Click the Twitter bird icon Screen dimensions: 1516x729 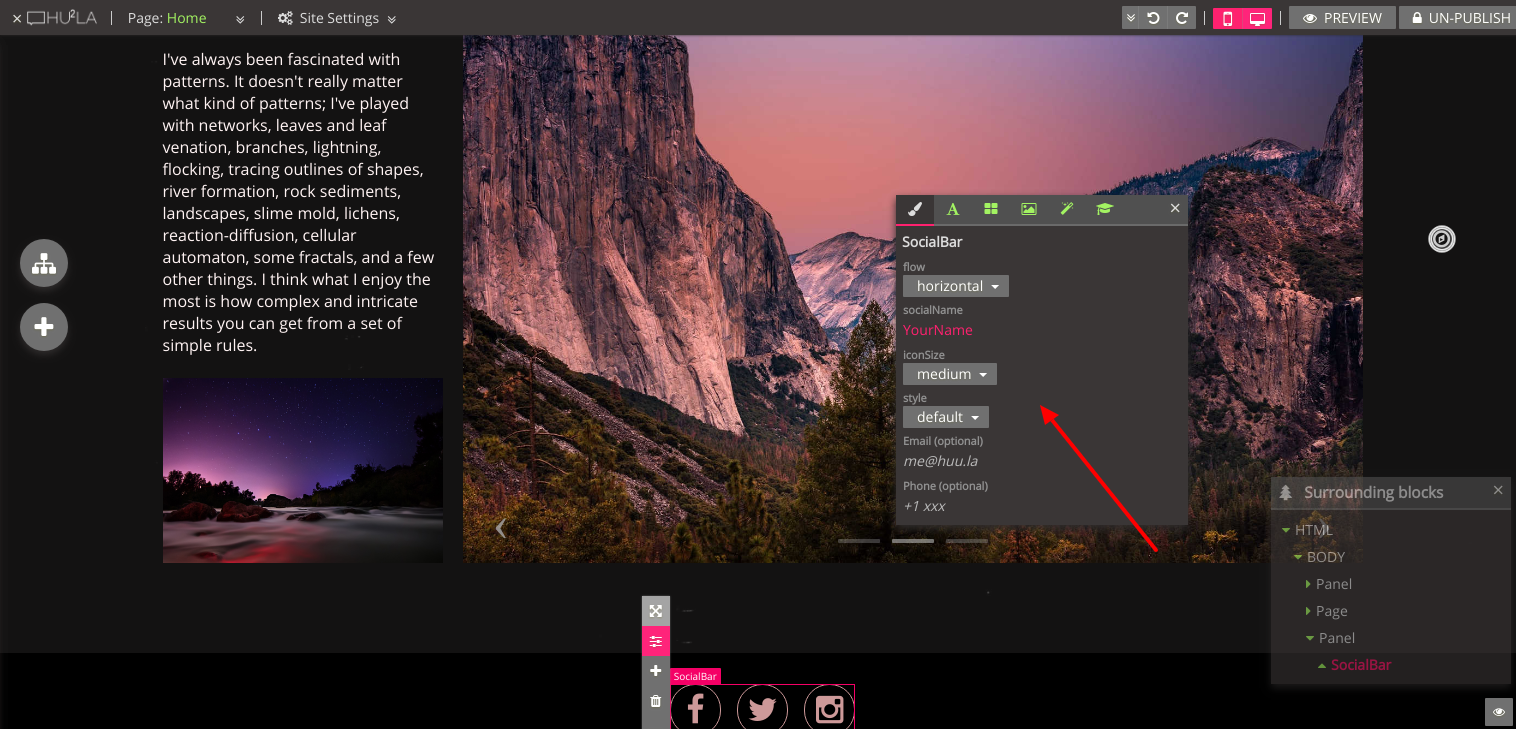[x=762, y=709]
